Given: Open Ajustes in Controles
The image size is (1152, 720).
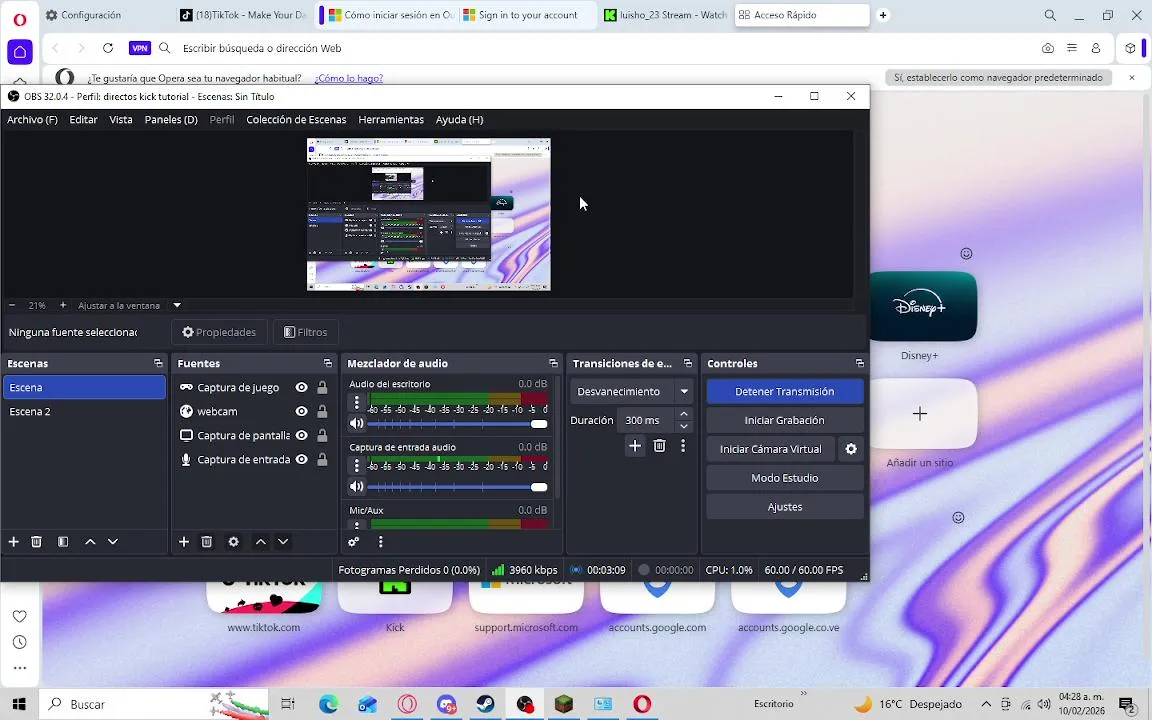Looking at the screenshot, I should tap(785, 507).
